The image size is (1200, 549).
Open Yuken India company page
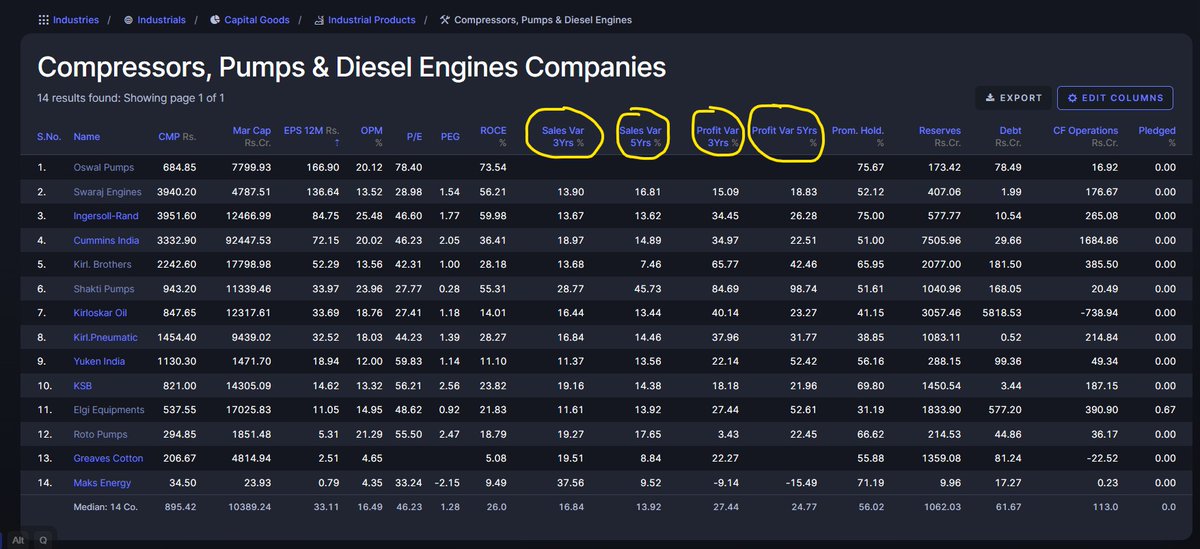(x=99, y=361)
